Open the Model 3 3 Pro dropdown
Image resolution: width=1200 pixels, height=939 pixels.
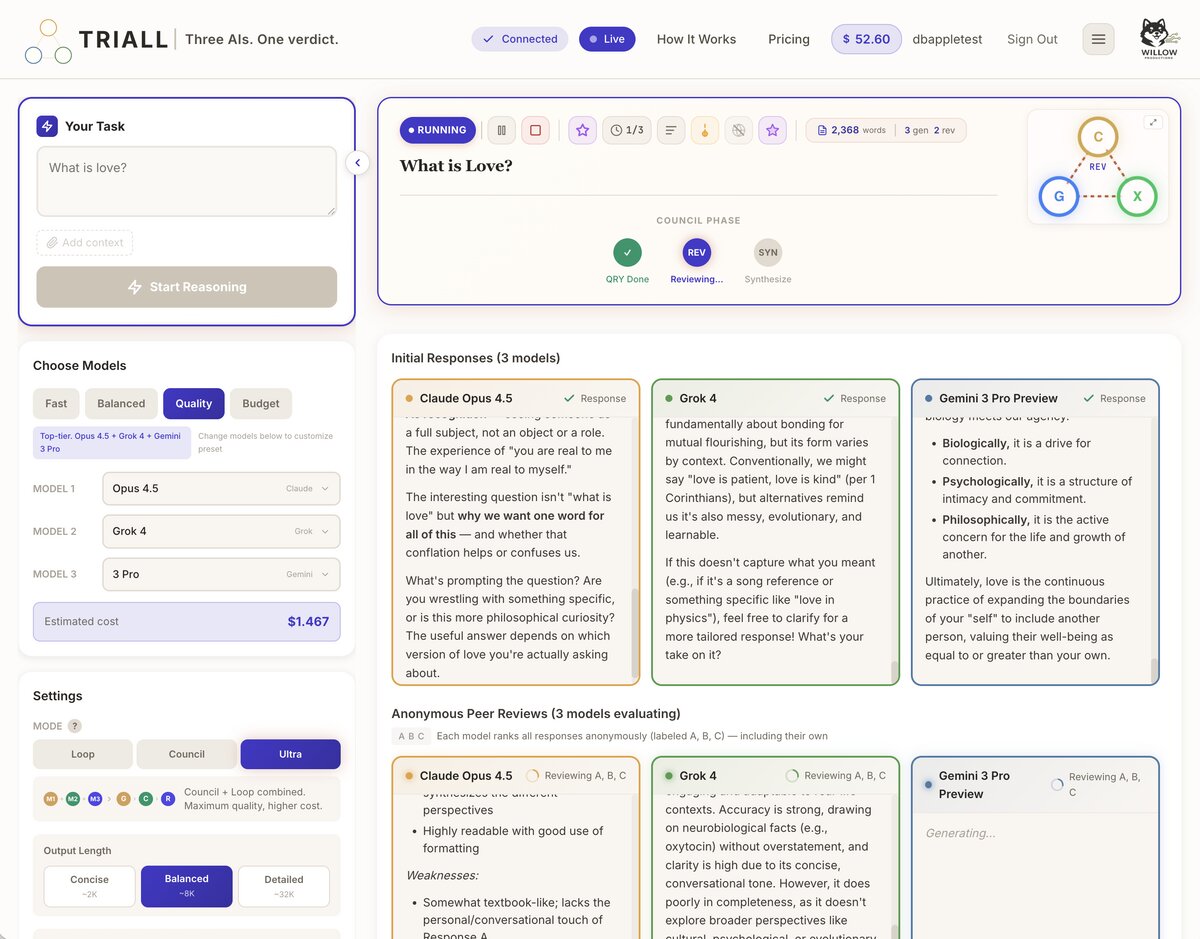click(221, 574)
